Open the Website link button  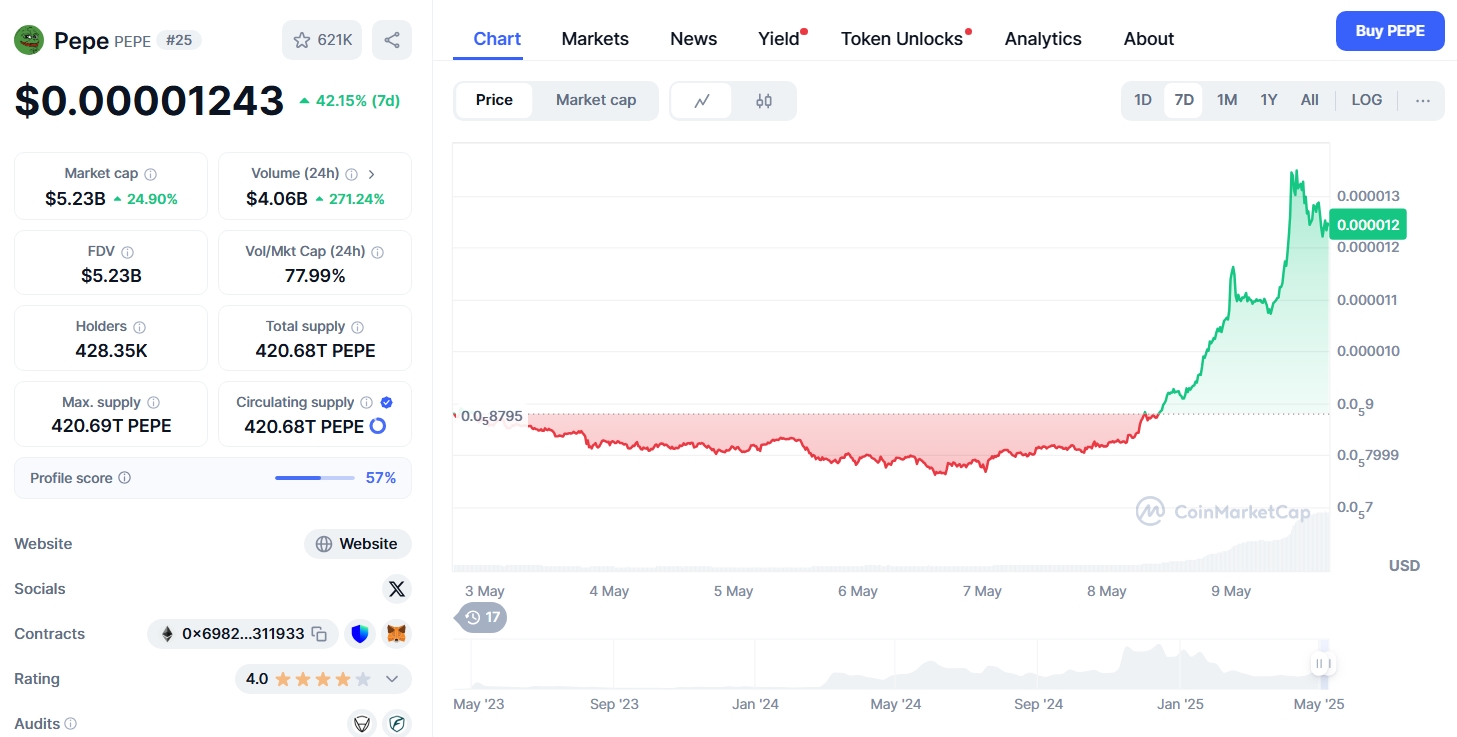pyautogui.click(x=358, y=544)
